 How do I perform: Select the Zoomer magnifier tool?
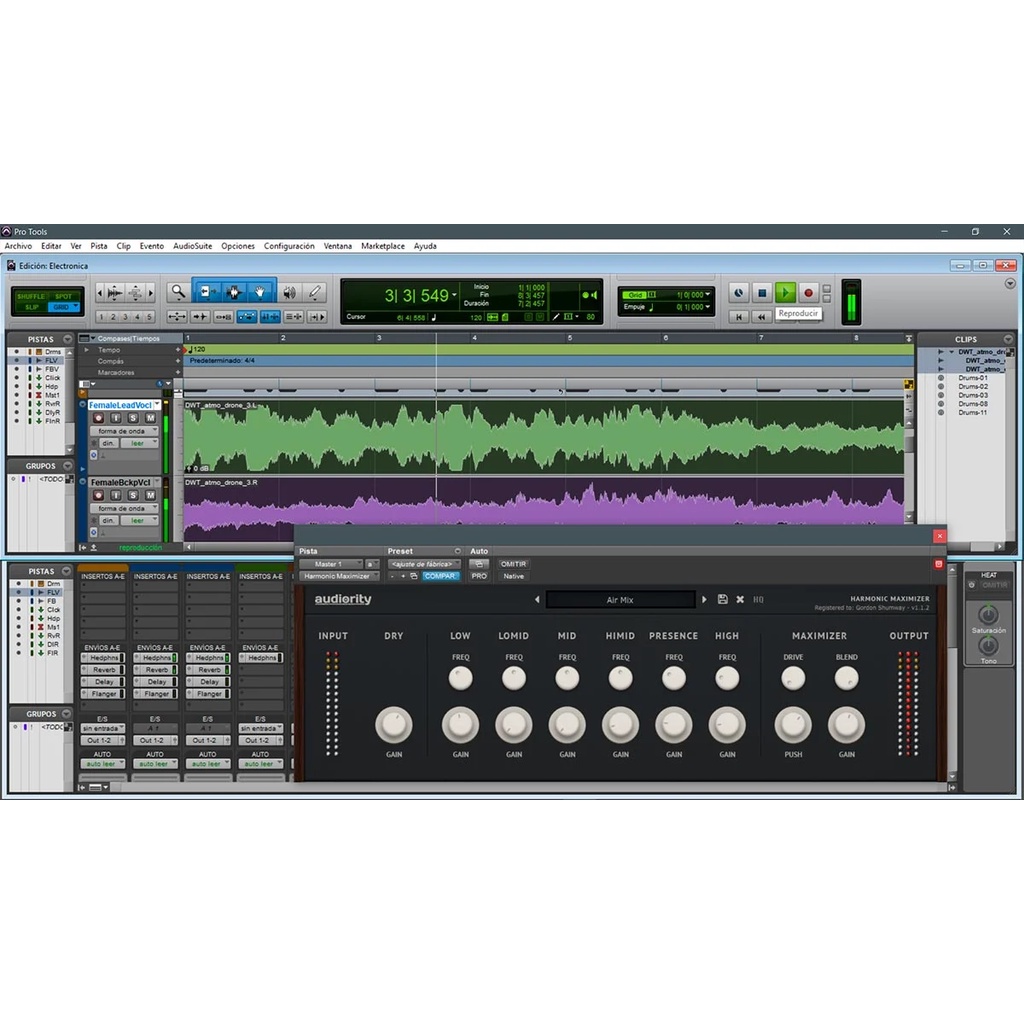tap(178, 293)
